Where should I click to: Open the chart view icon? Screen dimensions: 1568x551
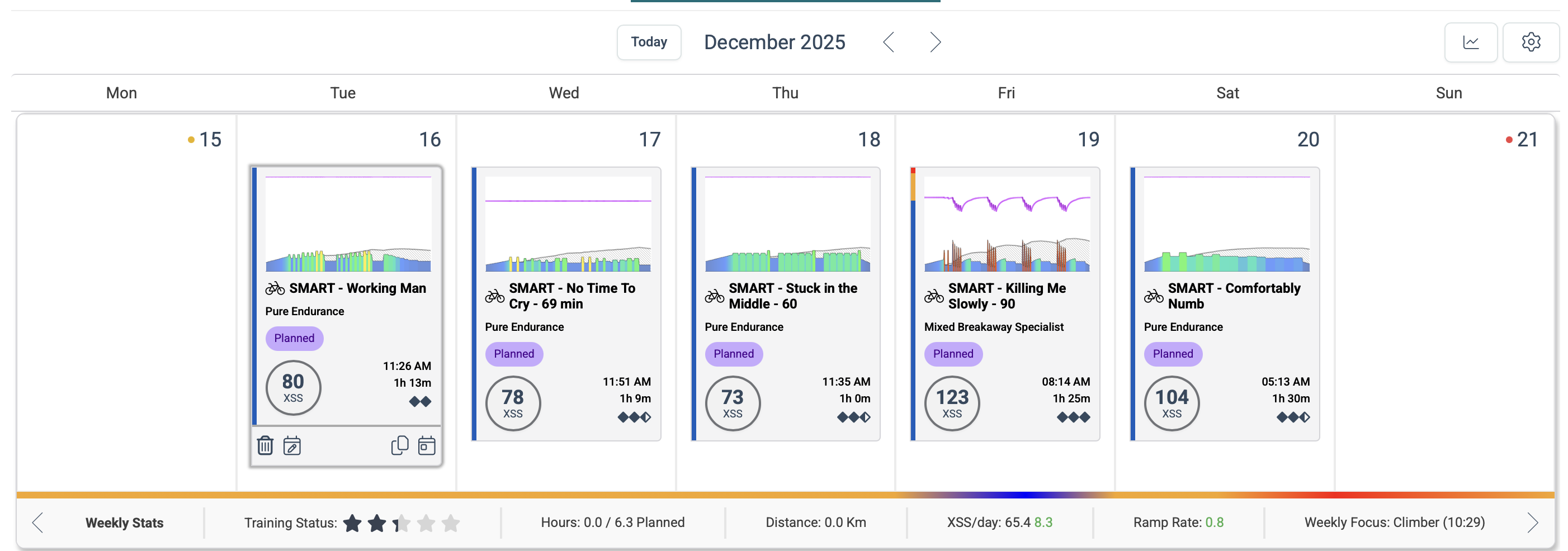(x=1470, y=42)
